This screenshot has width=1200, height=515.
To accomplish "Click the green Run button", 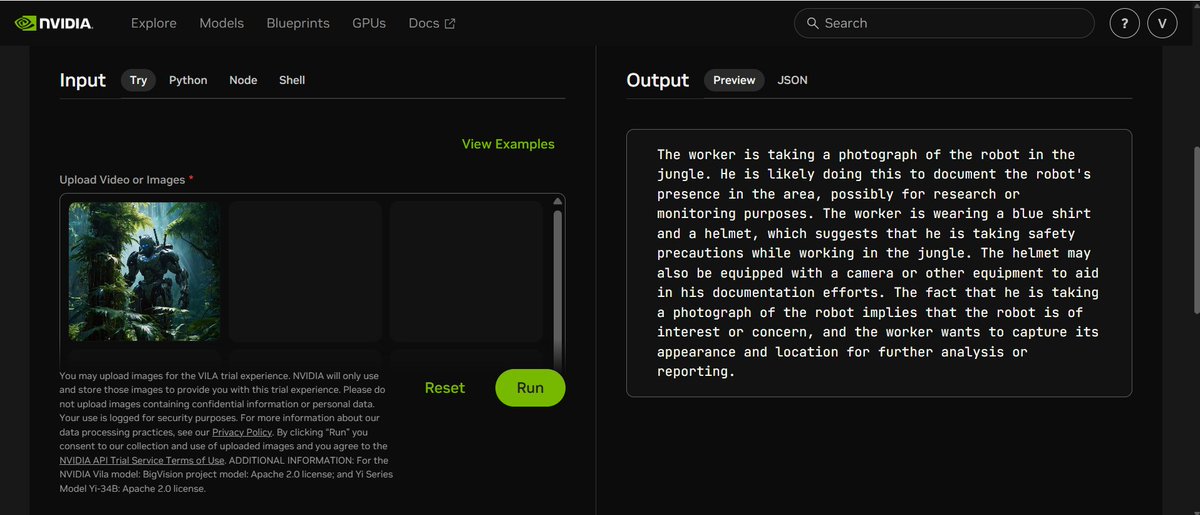I will (x=530, y=388).
